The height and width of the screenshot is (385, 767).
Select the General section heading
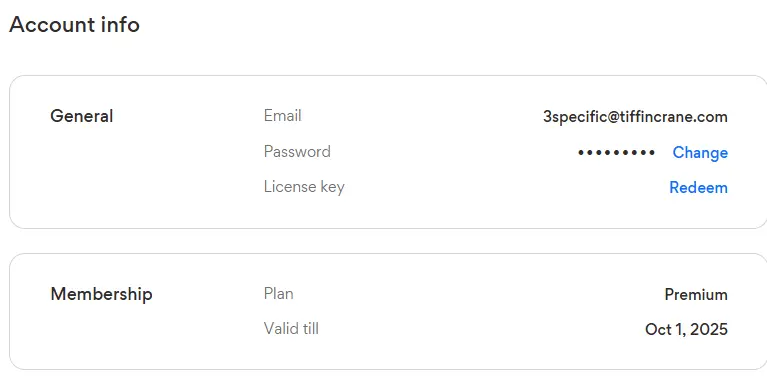(82, 116)
